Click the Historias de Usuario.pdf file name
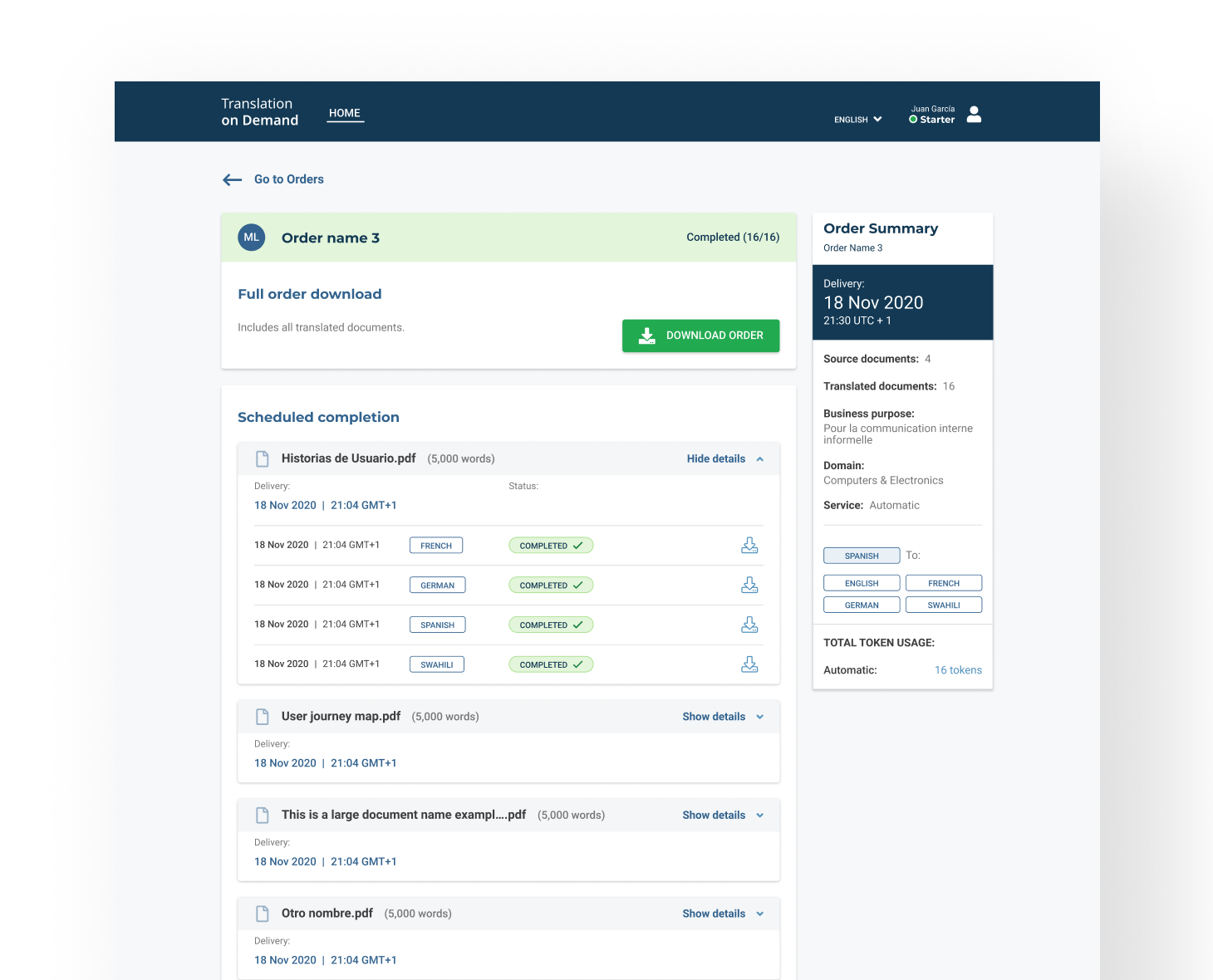 click(348, 458)
